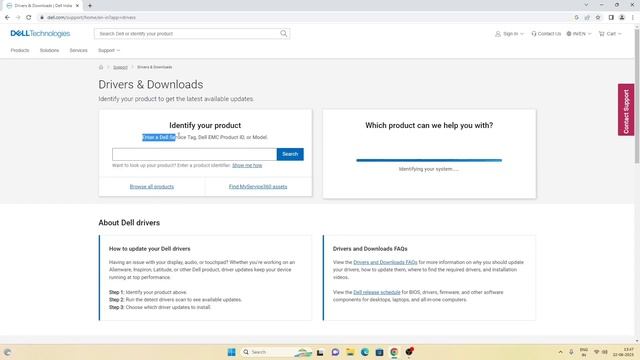Image resolution: width=640 pixels, height=360 pixels.
Task: Close the Drivers & Downloads tab
Action: point(77,6)
